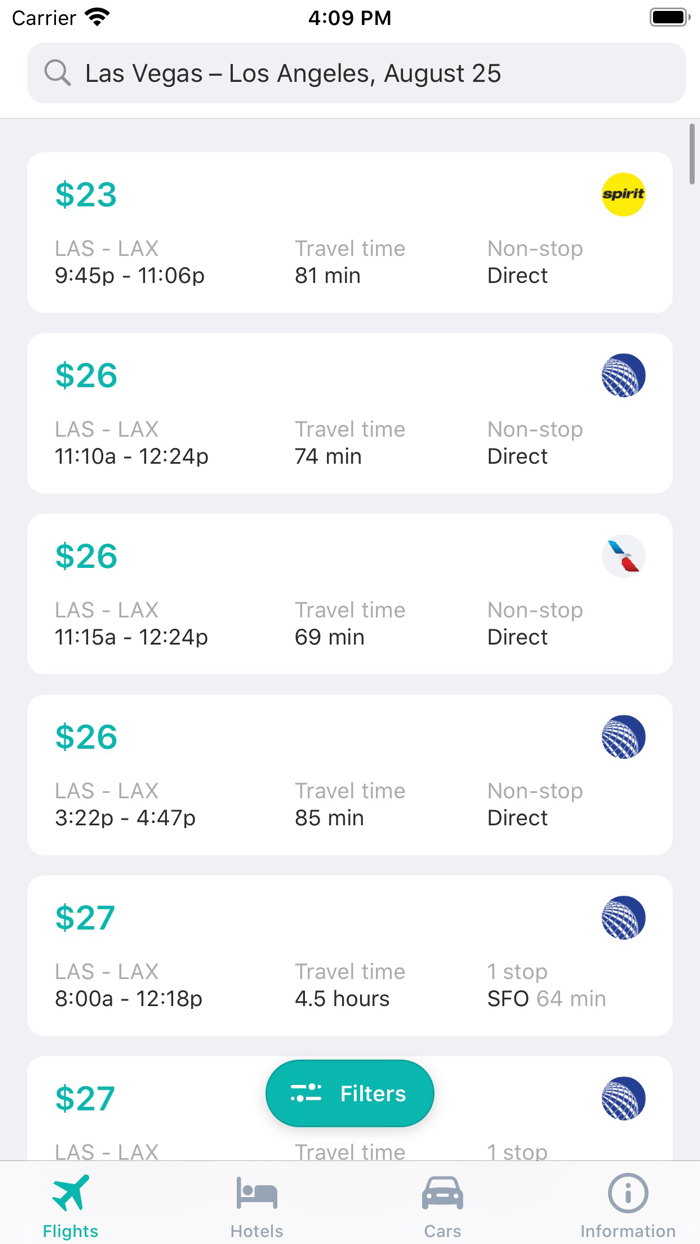Switch to the Hotels tab
700x1244 pixels.
point(257,1203)
